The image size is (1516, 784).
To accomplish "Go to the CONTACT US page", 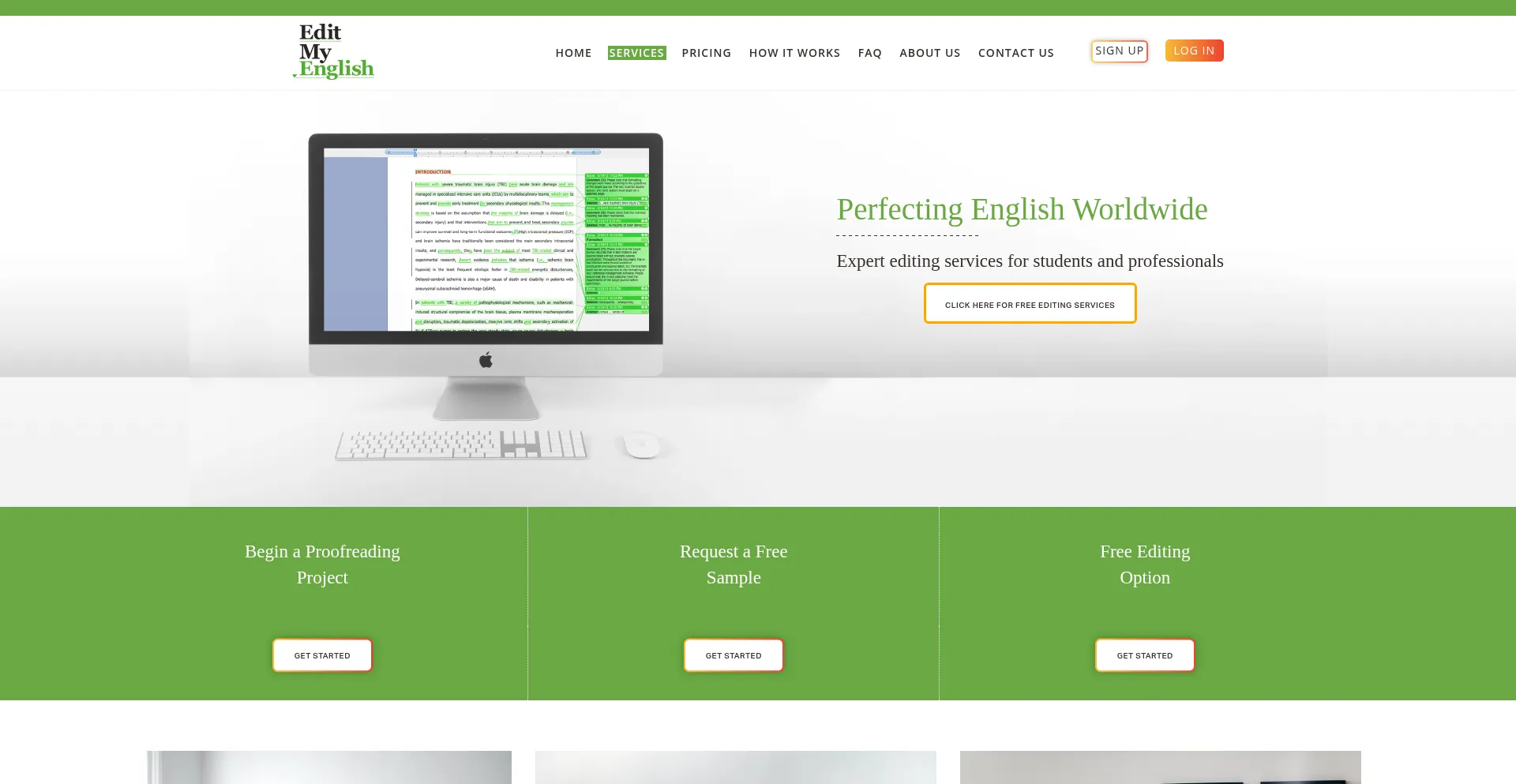I will (x=1015, y=53).
